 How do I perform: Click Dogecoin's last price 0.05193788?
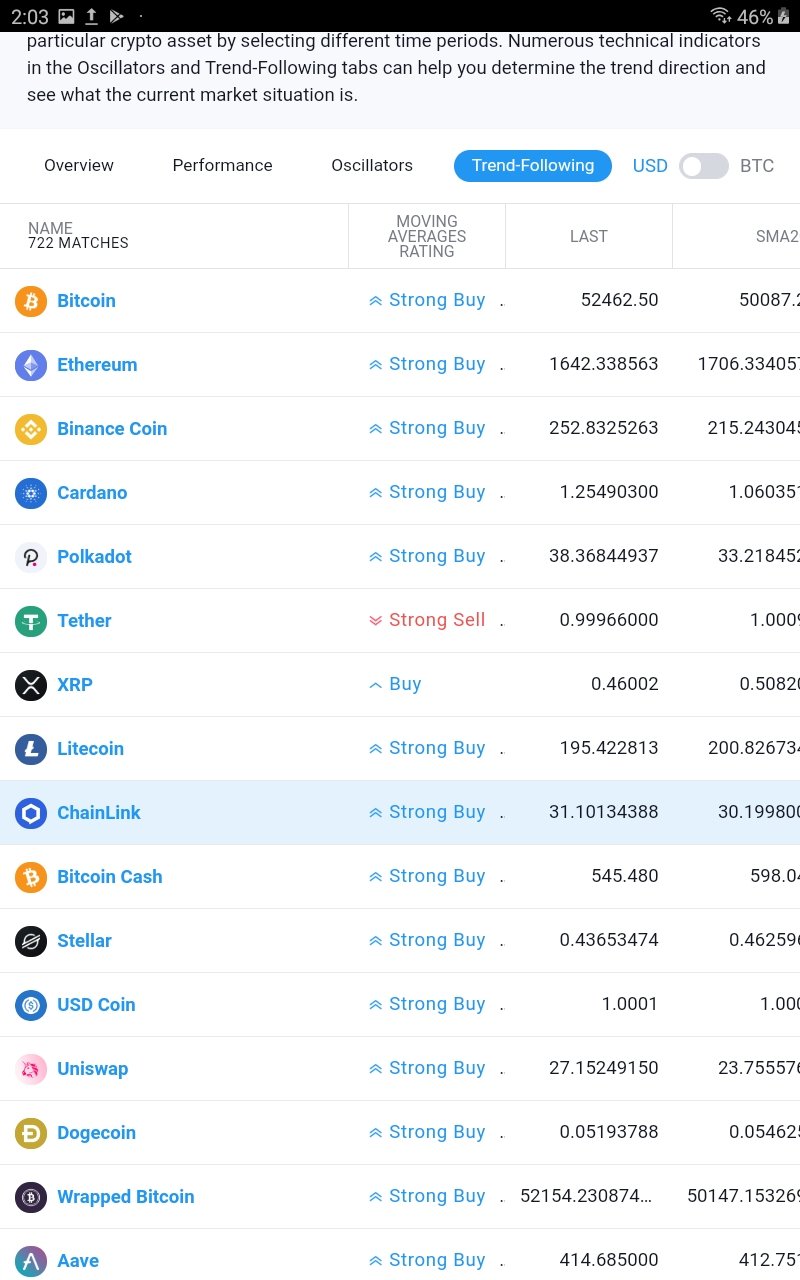click(609, 1132)
